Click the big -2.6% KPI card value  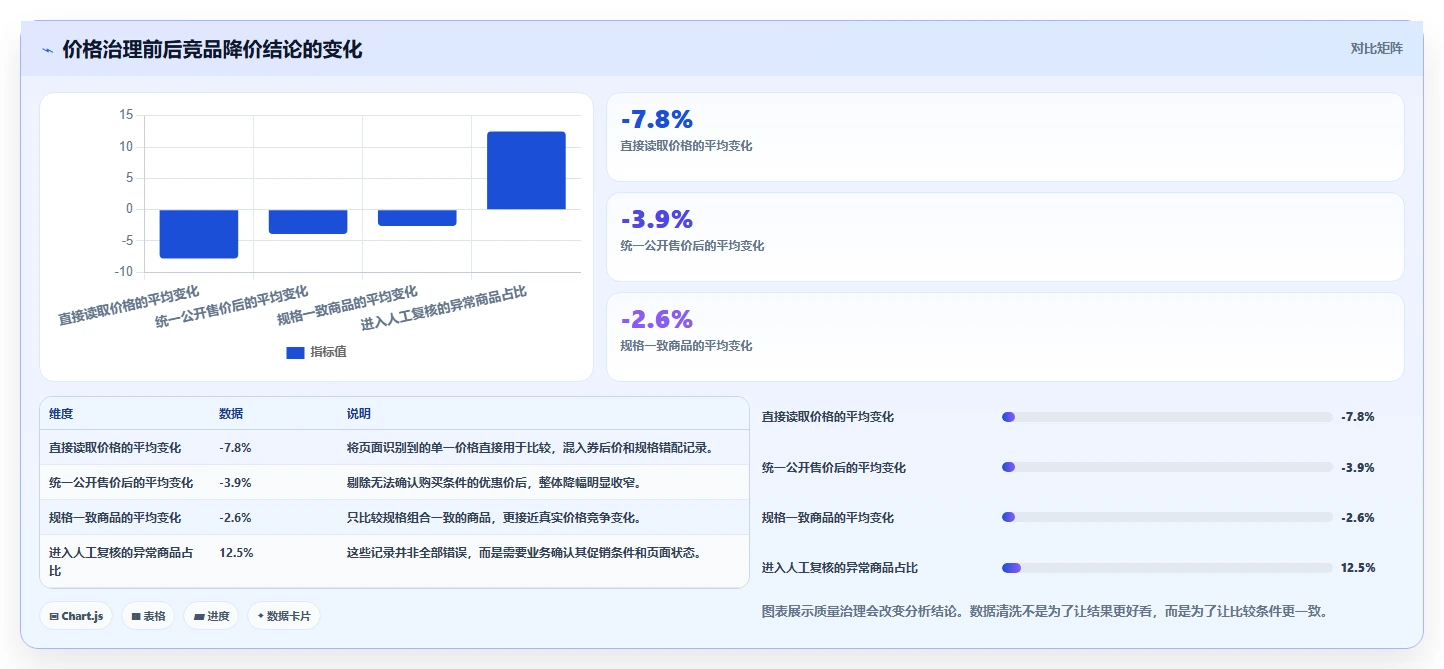(x=657, y=320)
